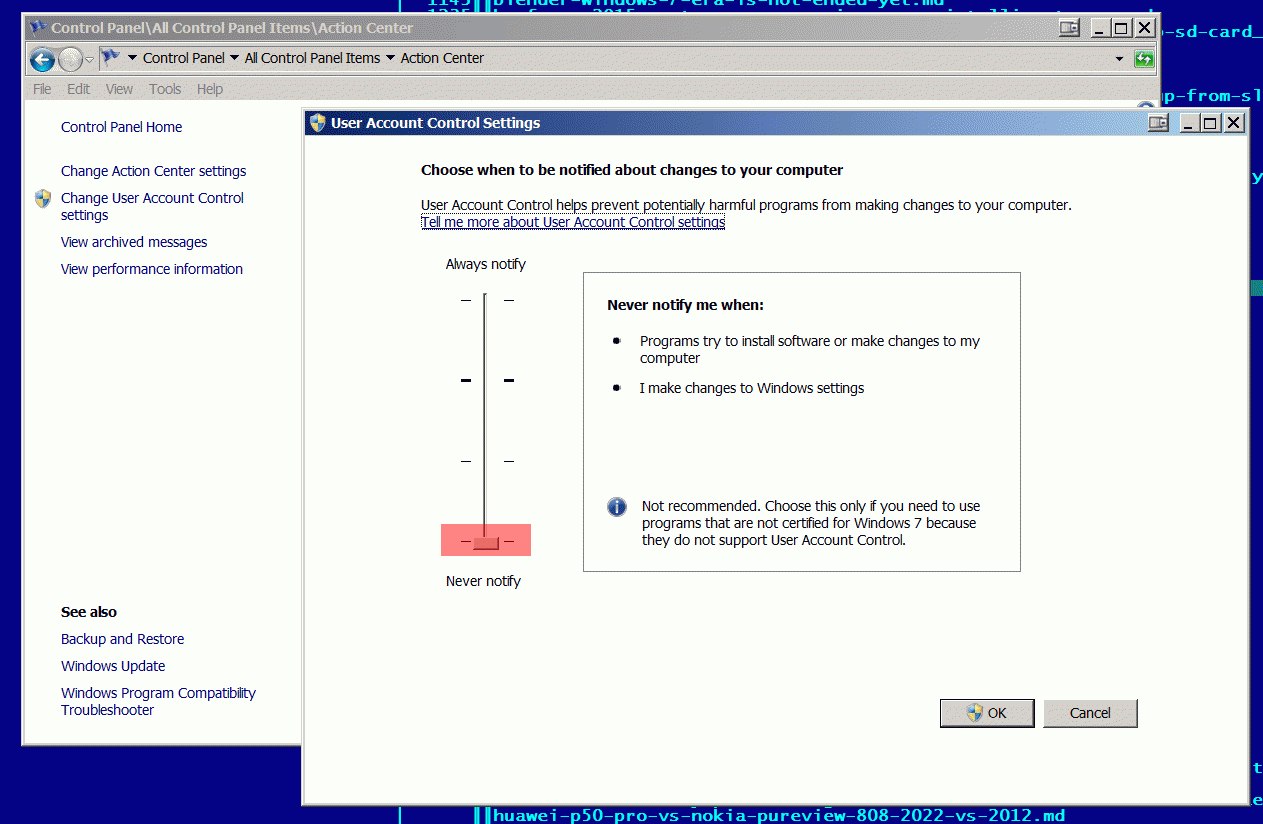Select All Control Panel Items breadcrumb
The width and height of the screenshot is (1263, 824).
[x=312, y=58]
